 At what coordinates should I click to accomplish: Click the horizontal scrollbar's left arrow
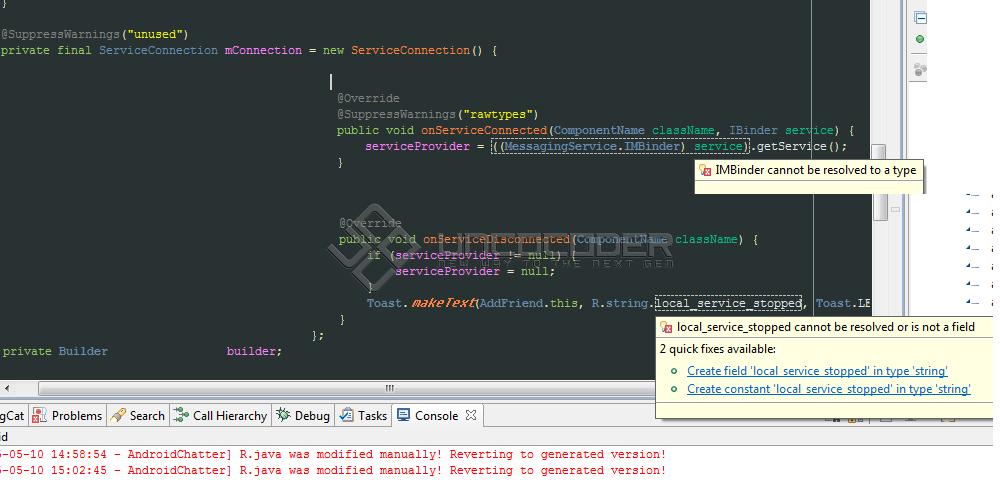[x=6, y=388]
